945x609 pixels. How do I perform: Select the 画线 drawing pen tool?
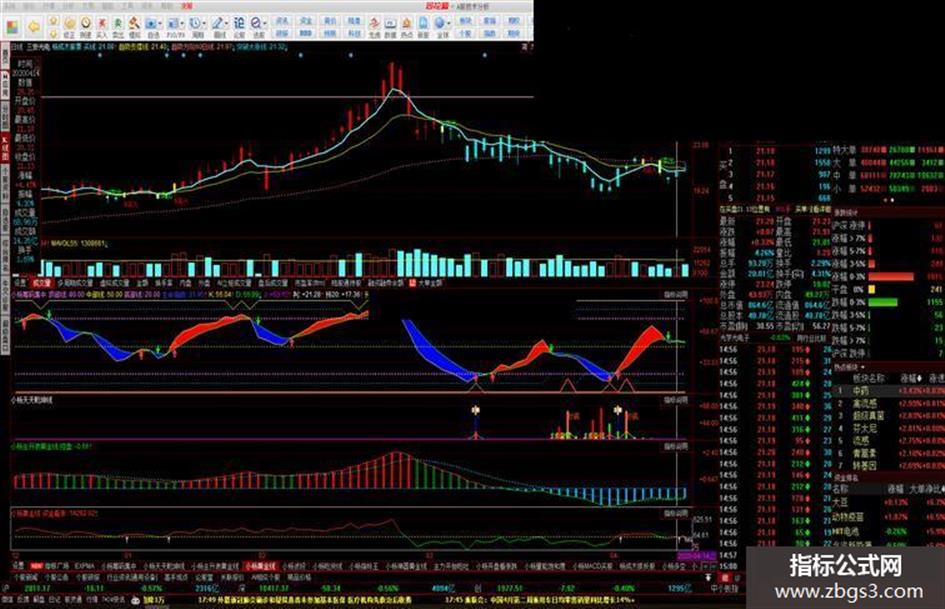[216, 28]
